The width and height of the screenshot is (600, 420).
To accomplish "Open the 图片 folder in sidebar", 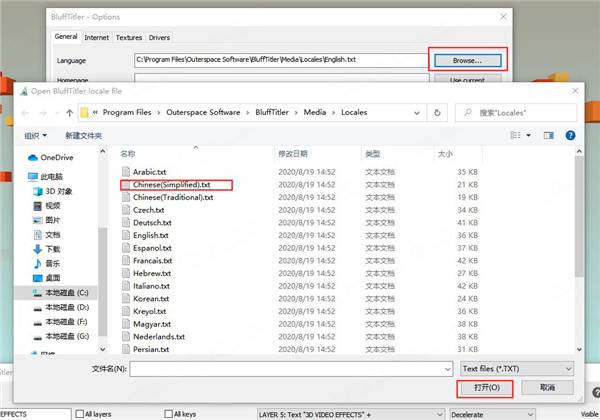I will (x=47, y=220).
